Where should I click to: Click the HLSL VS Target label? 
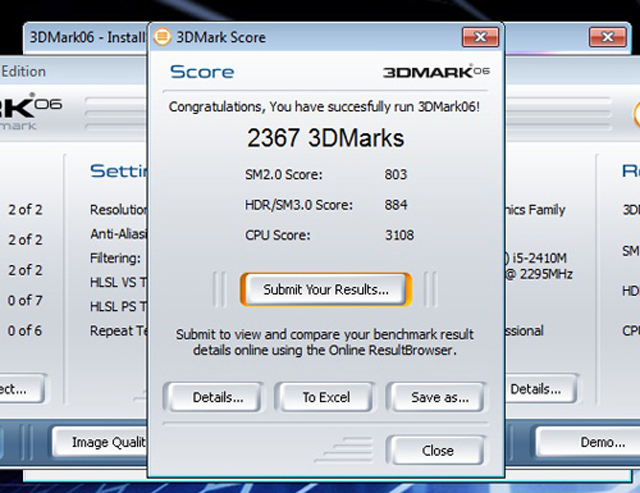click(x=118, y=282)
